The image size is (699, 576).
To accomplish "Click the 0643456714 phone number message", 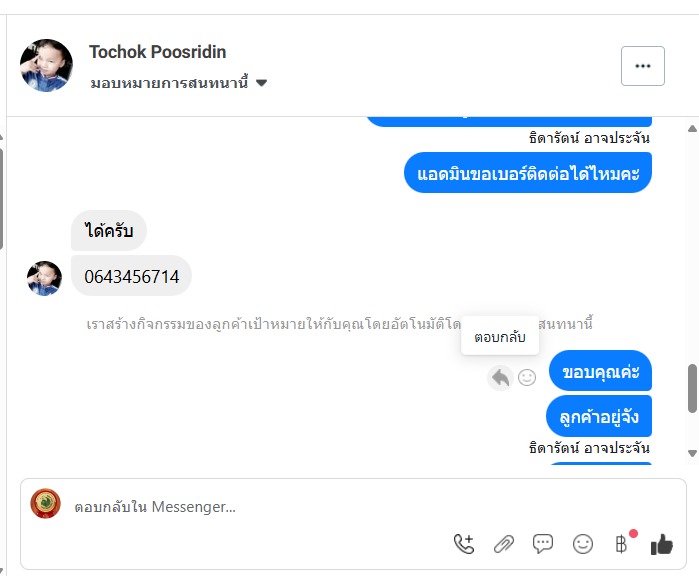I will 131,276.
